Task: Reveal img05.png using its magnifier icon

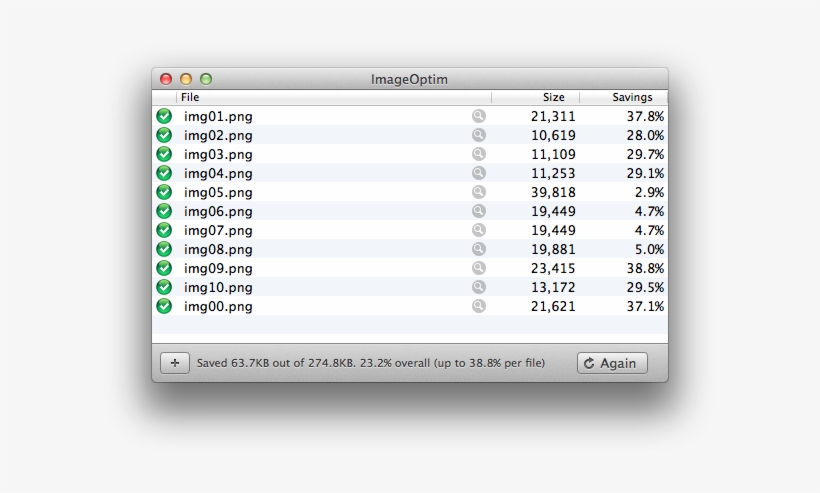Action: pyautogui.click(x=479, y=192)
